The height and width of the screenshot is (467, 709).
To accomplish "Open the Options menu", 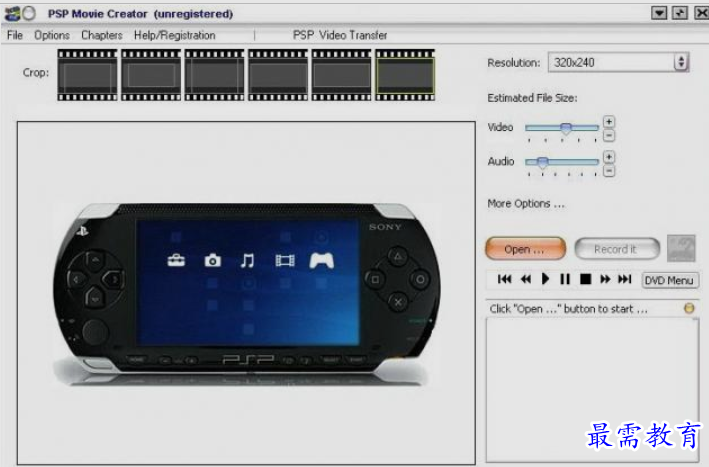I will point(52,35).
